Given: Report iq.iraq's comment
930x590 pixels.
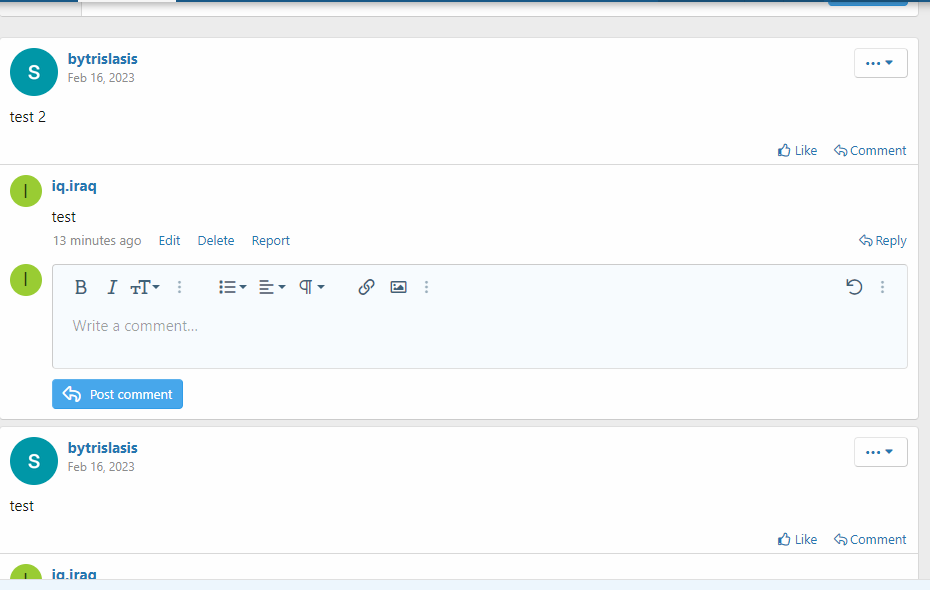Looking at the screenshot, I should point(270,240).
